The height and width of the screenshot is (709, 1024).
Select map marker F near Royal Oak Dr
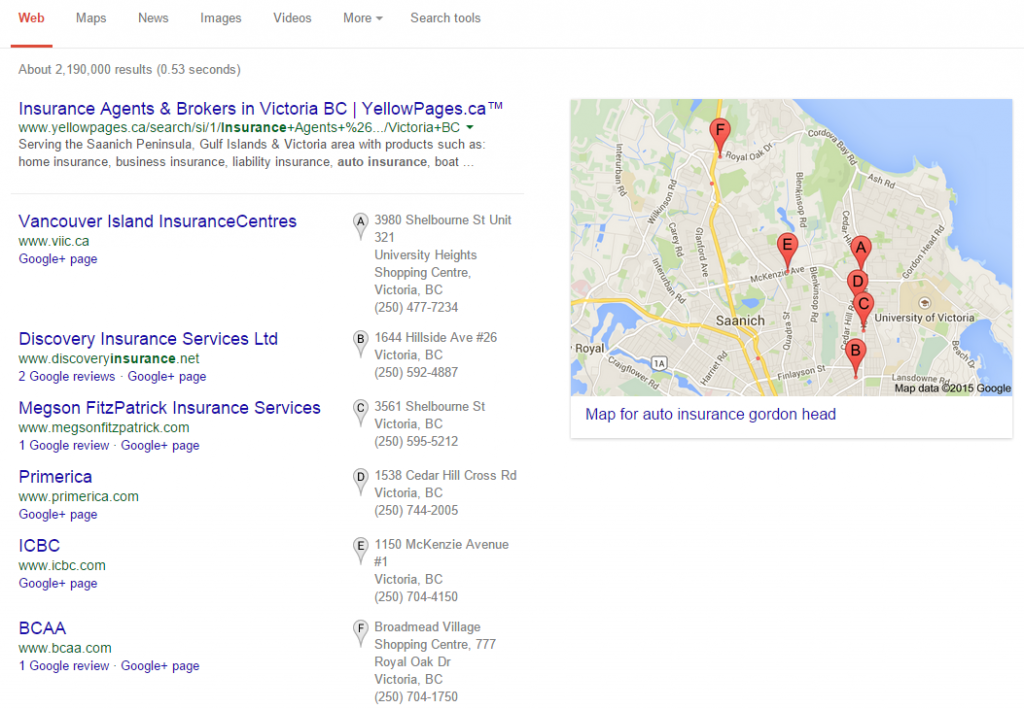click(719, 130)
